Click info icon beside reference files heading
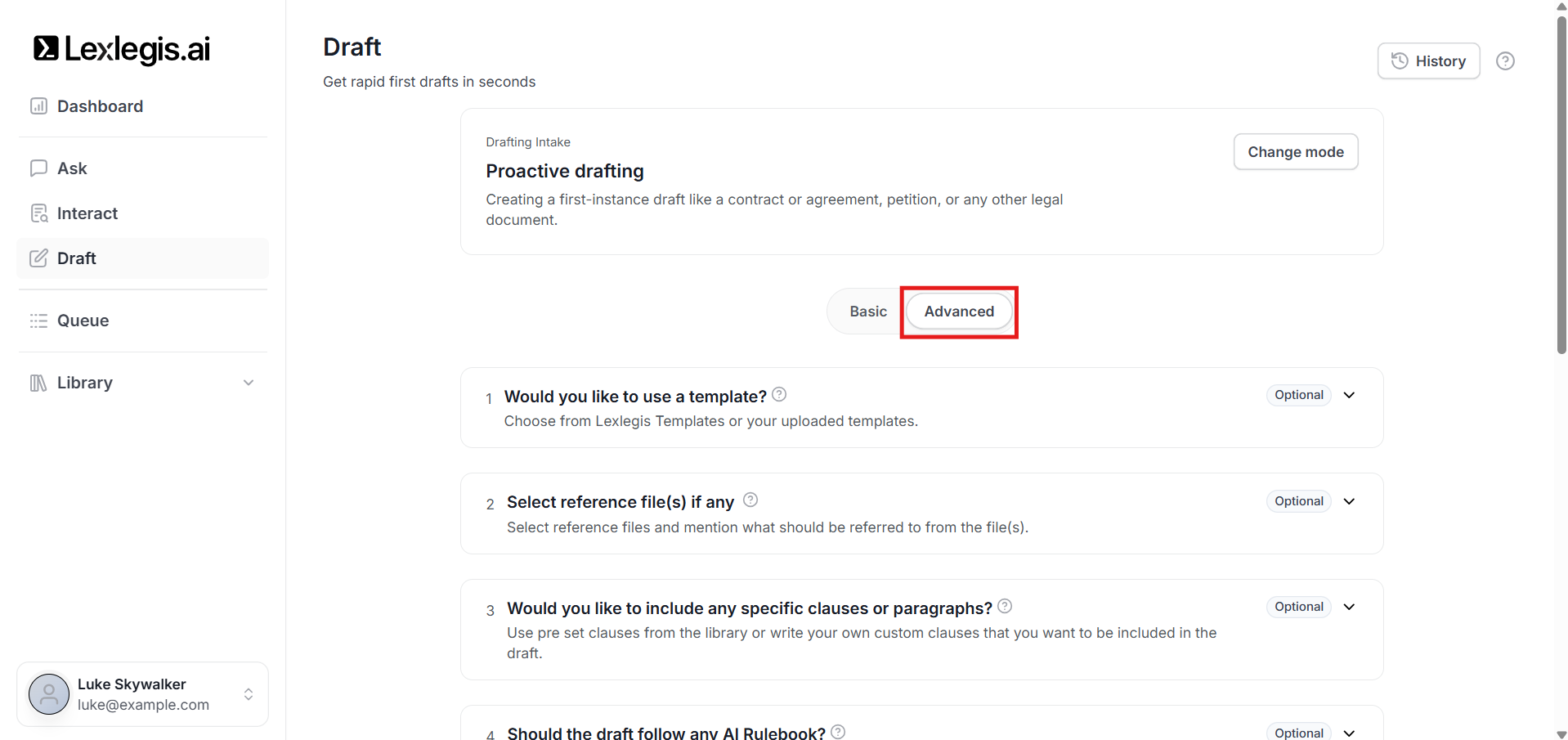 pos(750,500)
